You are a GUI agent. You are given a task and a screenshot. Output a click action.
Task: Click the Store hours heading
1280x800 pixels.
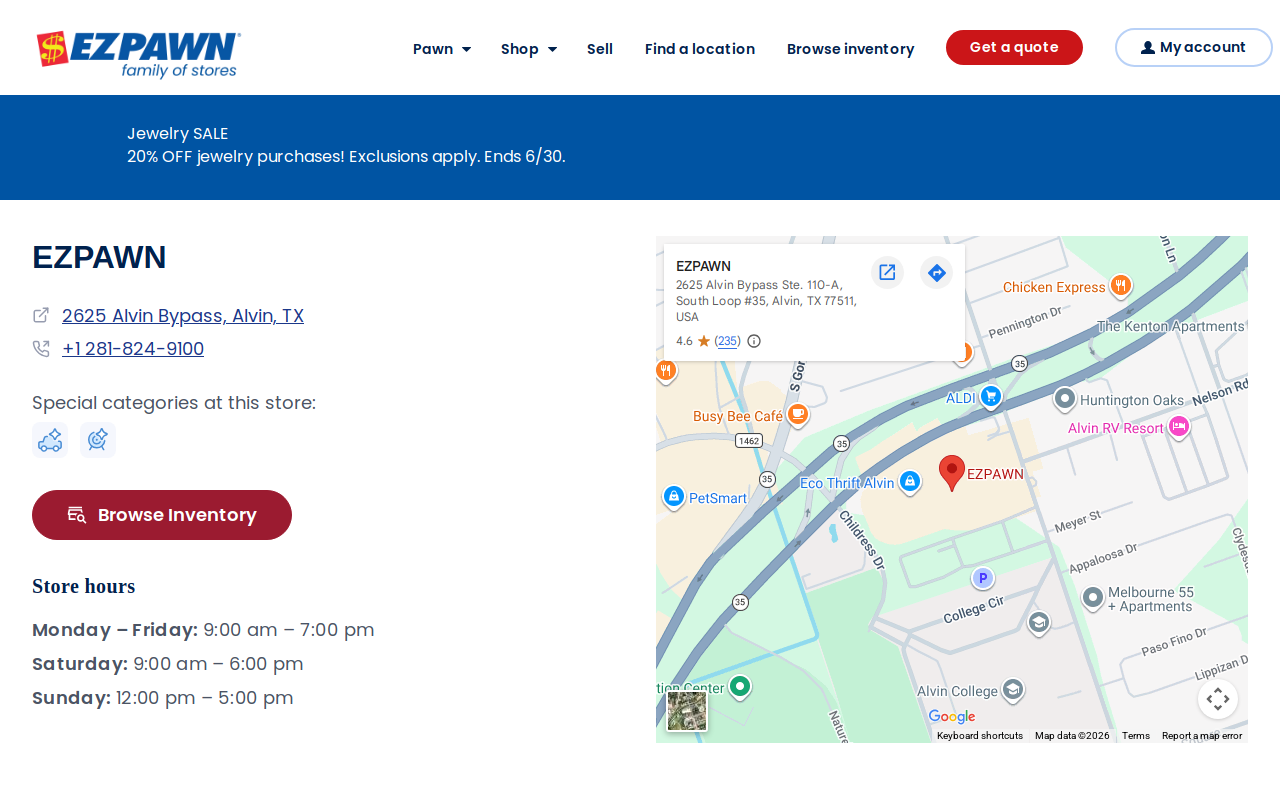tap(84, 586)
